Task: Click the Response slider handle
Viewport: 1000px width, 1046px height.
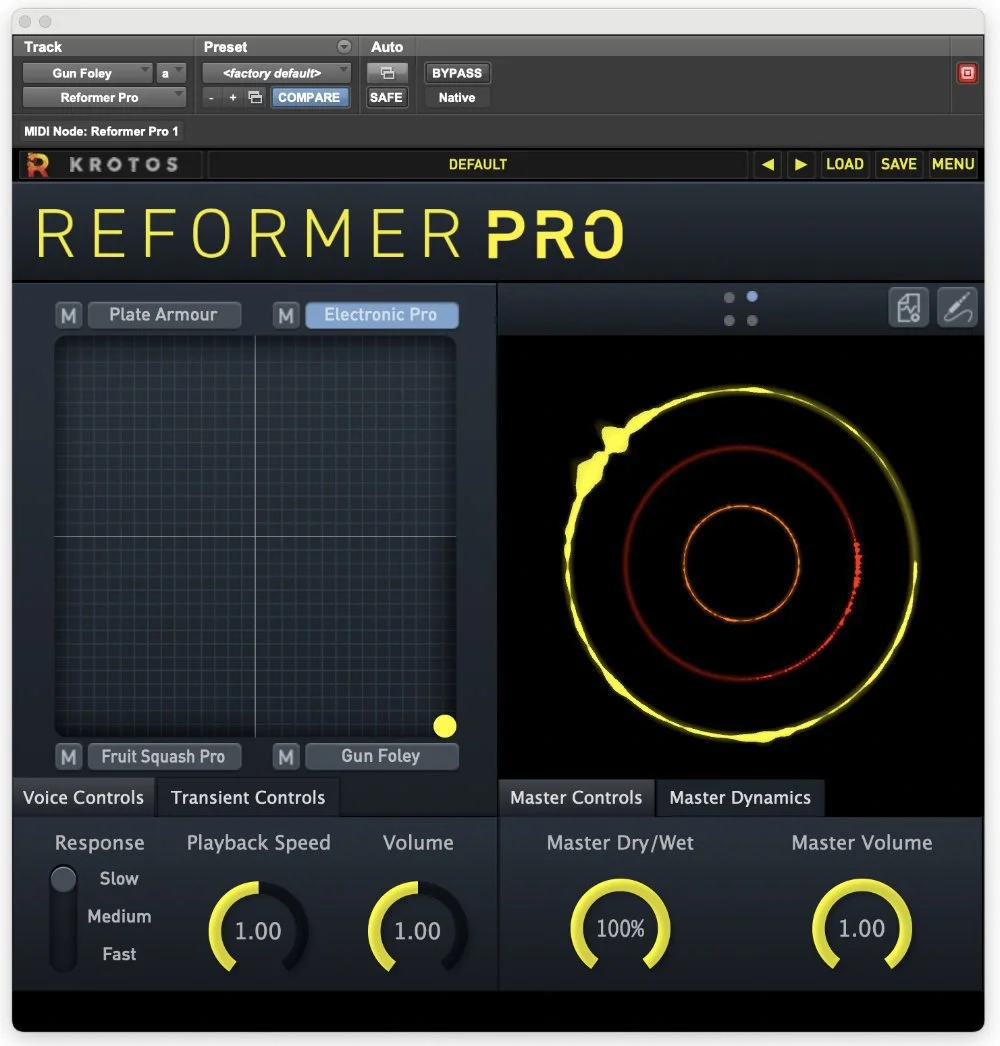Action: click(x=64, y=879)
